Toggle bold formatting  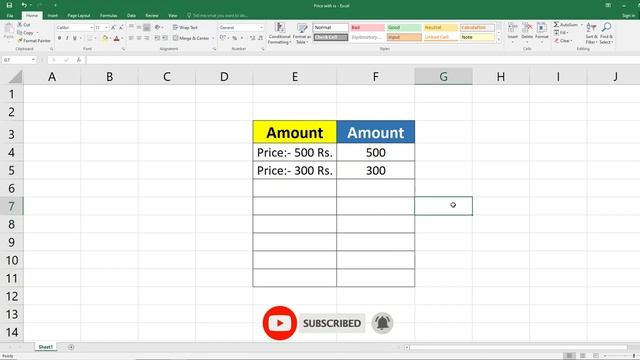coord(60,38)
